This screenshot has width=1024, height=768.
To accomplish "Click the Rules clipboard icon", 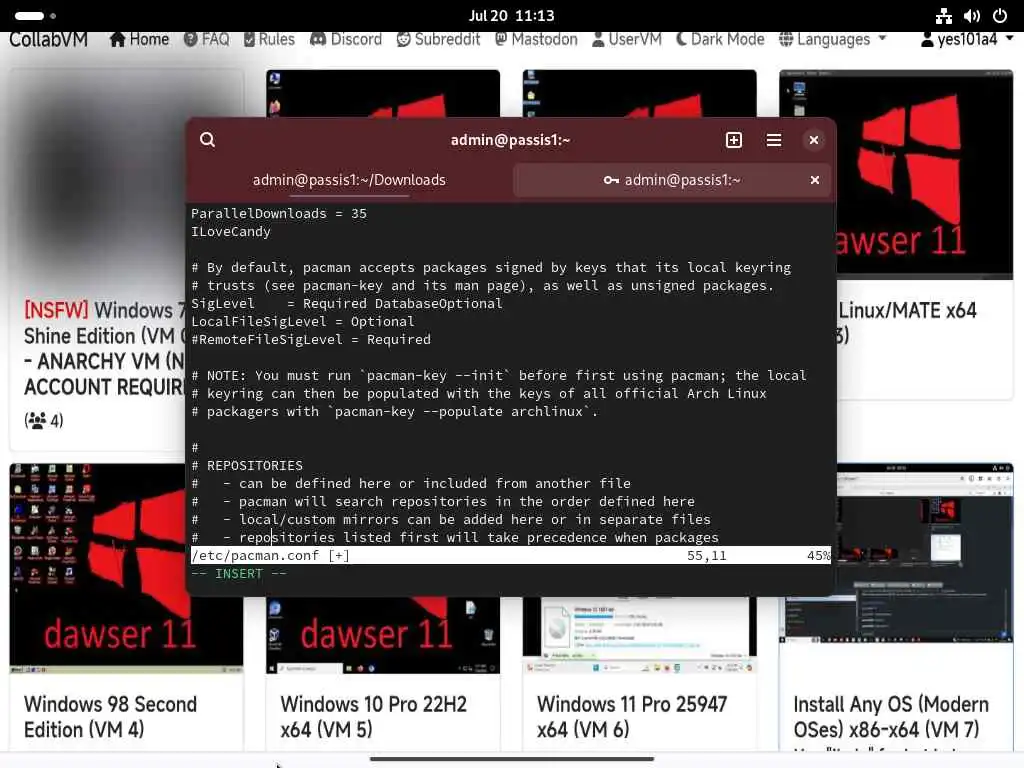I will 249,39.
